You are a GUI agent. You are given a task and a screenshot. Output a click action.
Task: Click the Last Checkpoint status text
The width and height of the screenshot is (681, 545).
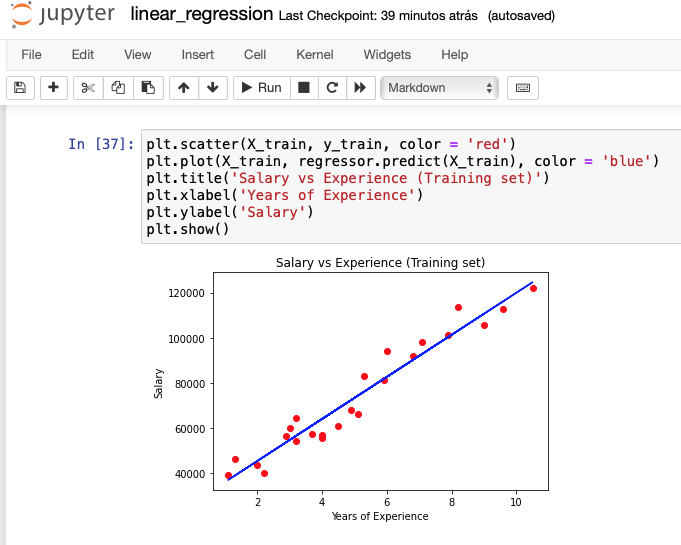(x=378, y=16)
